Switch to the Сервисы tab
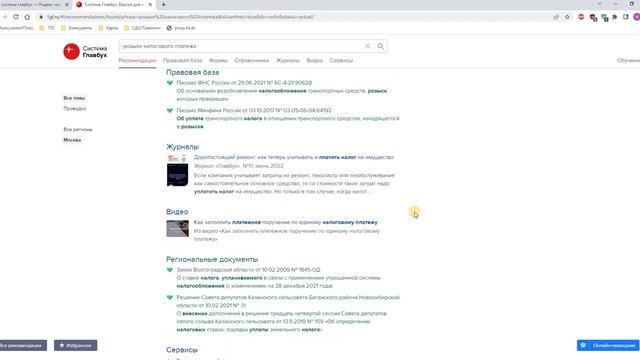Screen dimensions: 640x360 pos(341,60)
